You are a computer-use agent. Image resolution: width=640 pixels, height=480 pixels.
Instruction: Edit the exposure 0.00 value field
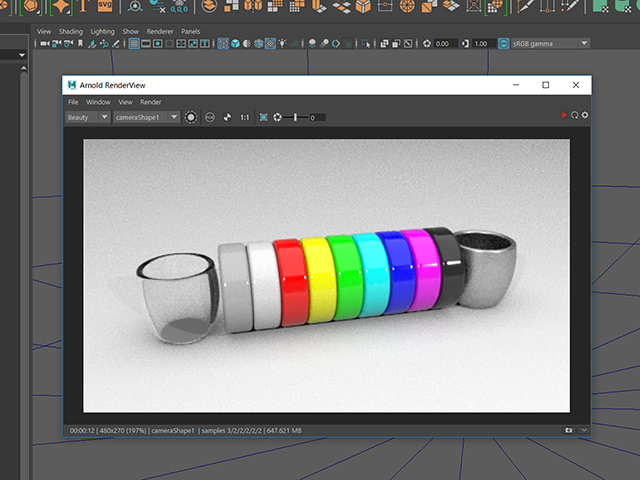pos(445,44)
